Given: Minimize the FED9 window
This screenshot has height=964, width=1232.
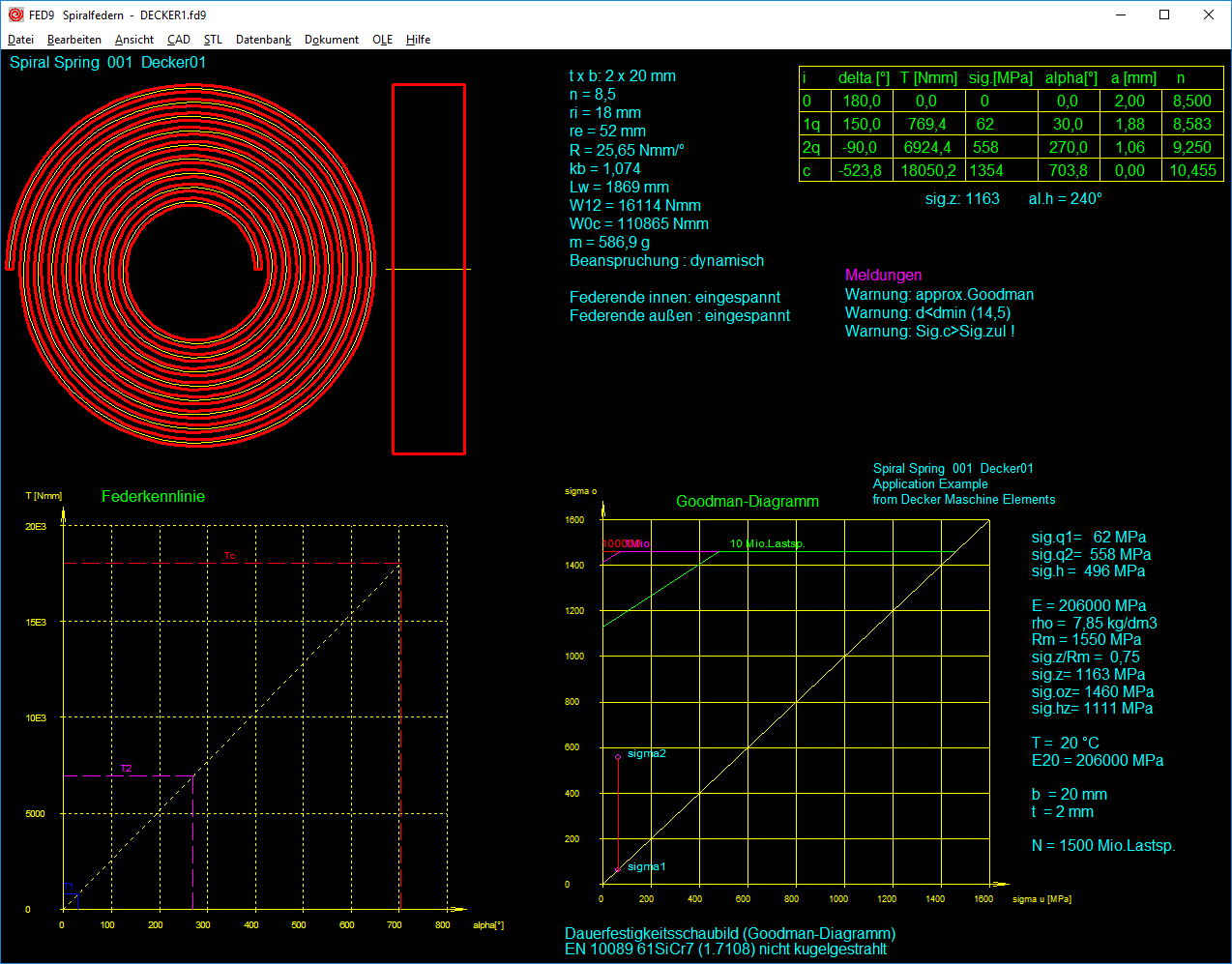Looking at the screenshot, I should [1121, 15].
